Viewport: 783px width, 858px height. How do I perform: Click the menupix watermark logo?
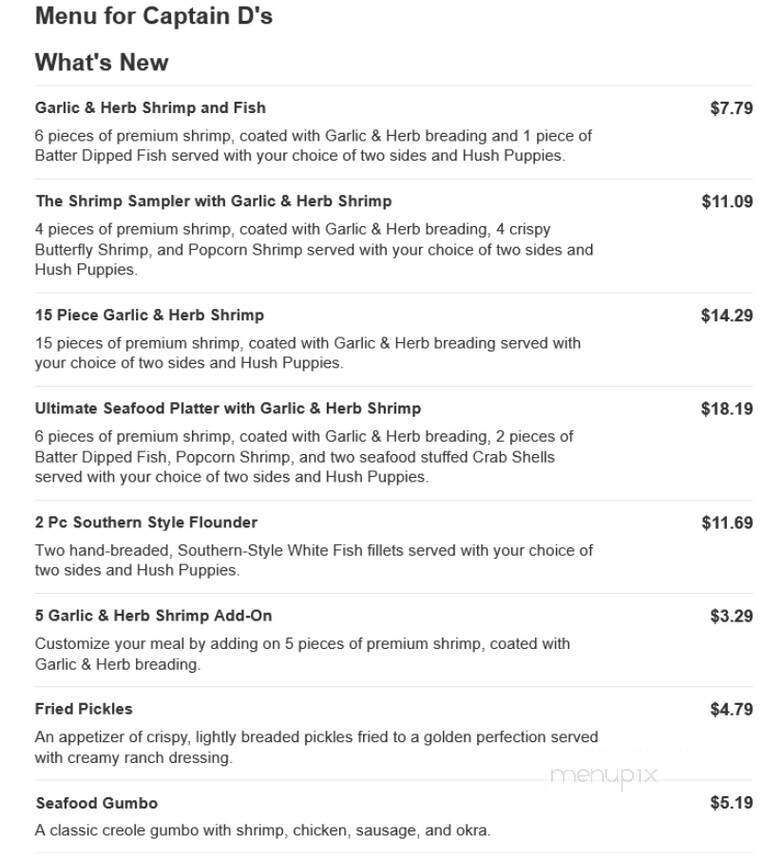(x=604, y=776)
